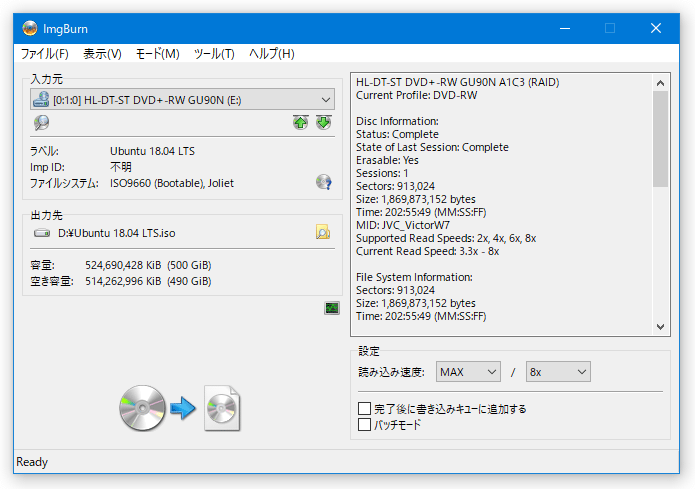Click the view media information magnifier icon
Screen dimensions: 695x489
(x=42, y=122)
